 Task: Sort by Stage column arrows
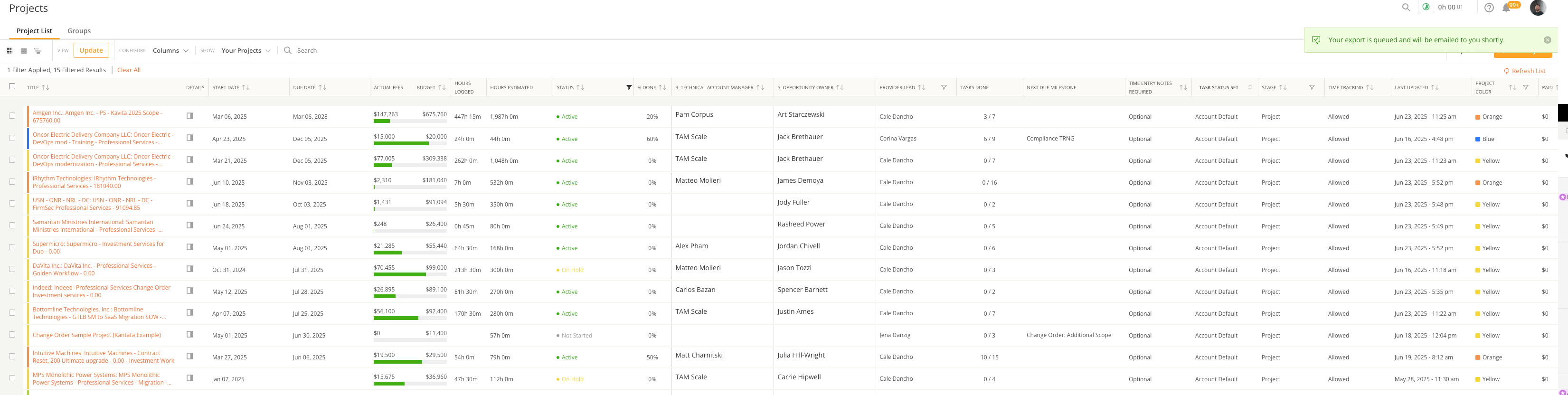(1283, 88)
